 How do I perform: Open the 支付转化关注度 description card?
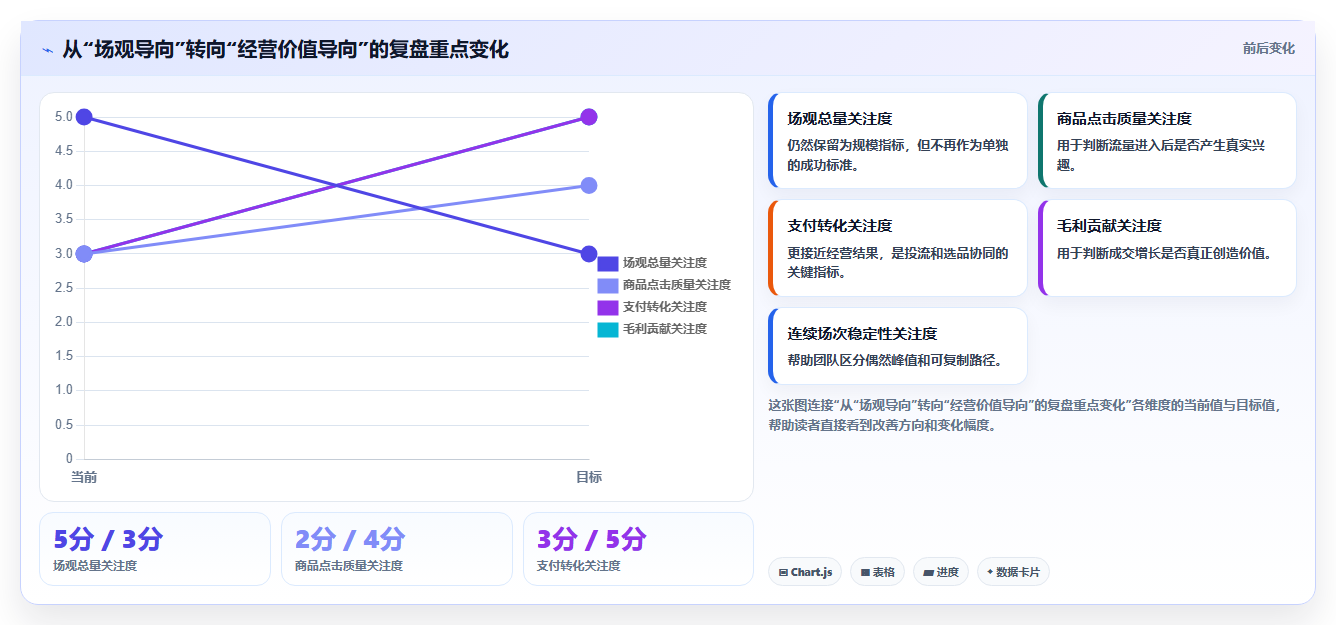point(898,248)
